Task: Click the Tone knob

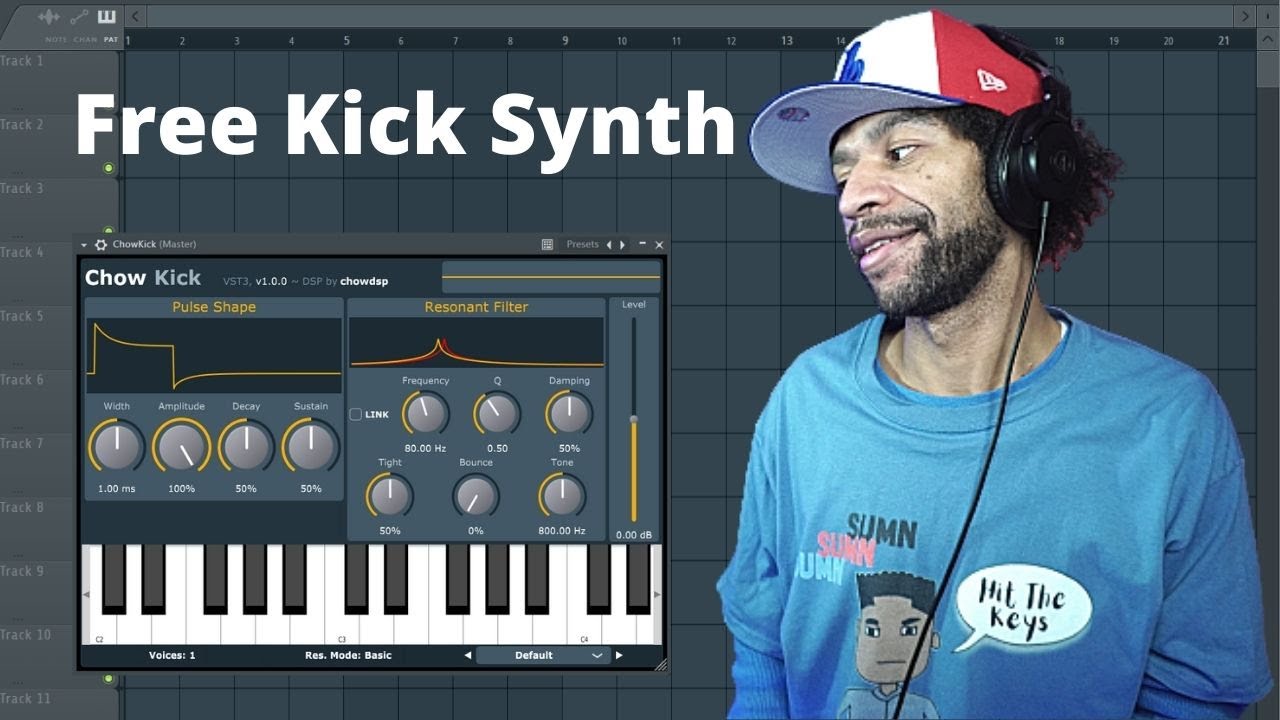Action: 562,495
